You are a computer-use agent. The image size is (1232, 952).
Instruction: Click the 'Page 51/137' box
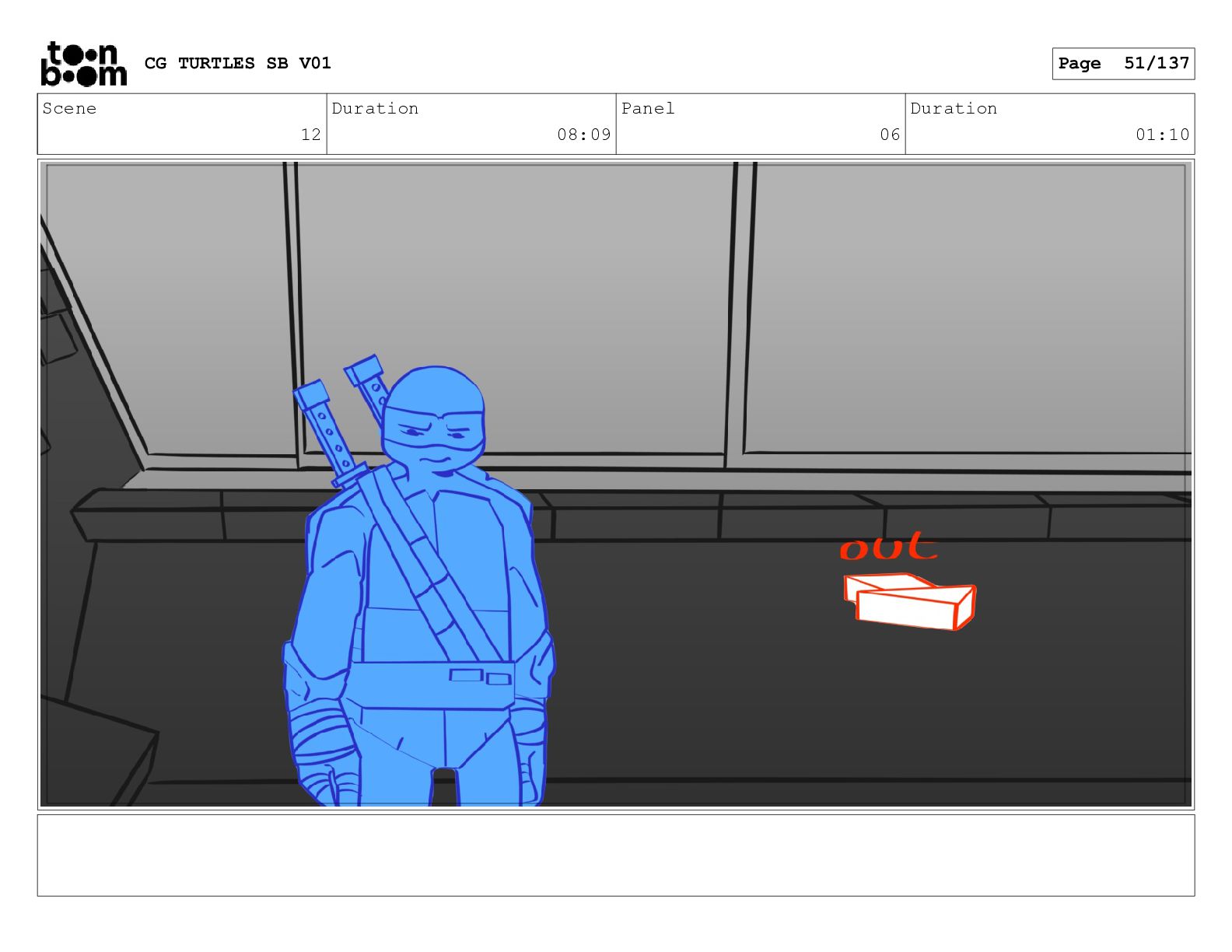(1123, 64)
